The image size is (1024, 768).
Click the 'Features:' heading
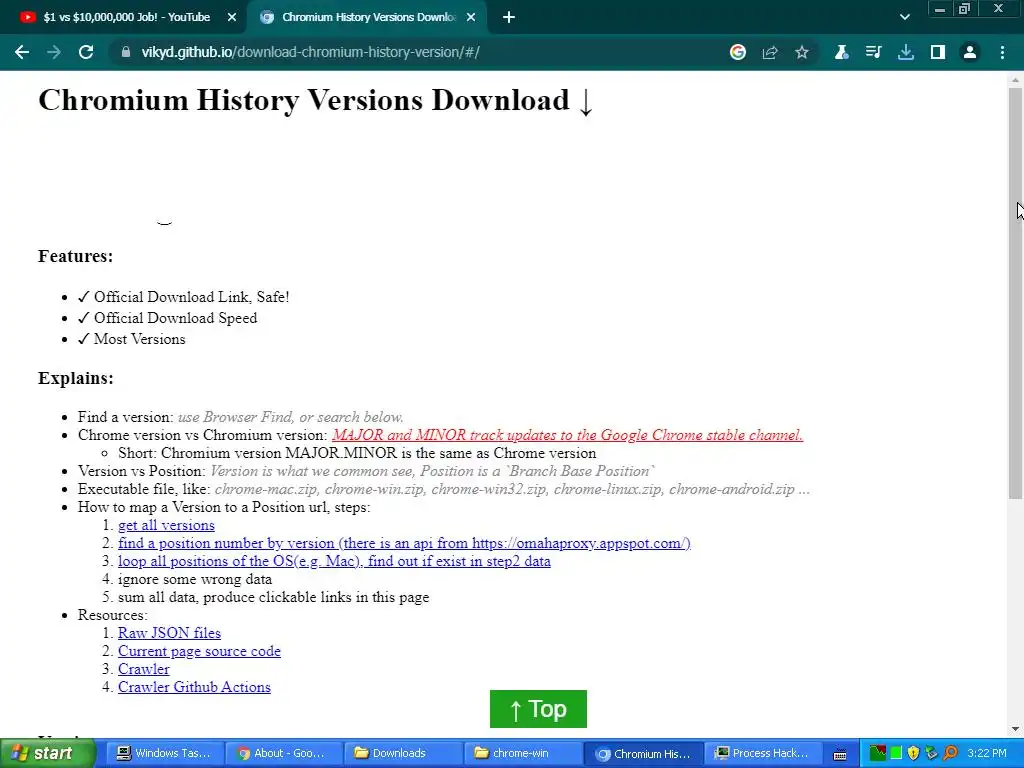point(76,256)
